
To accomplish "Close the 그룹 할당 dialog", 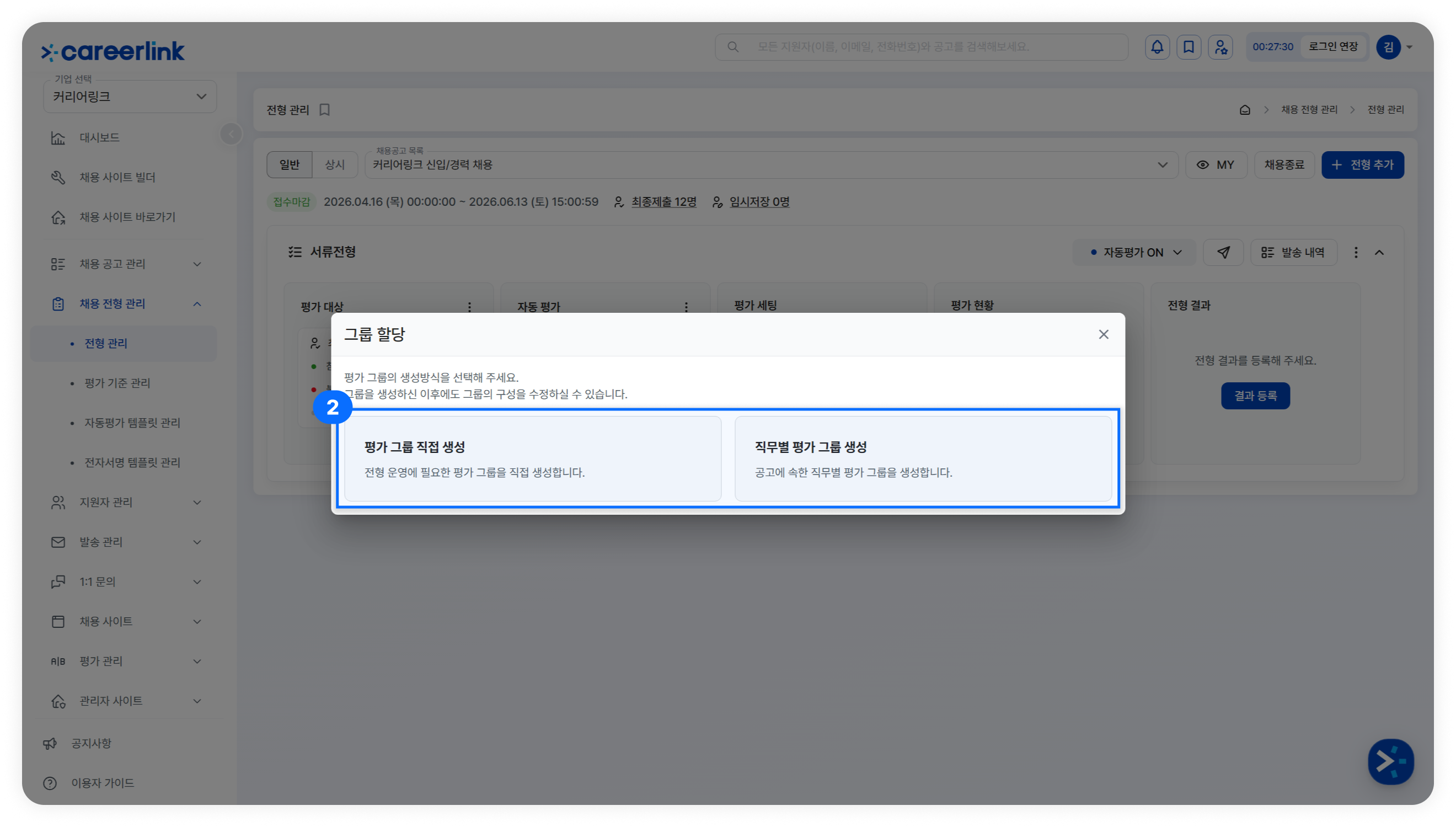I will [x=1104, y=334].
